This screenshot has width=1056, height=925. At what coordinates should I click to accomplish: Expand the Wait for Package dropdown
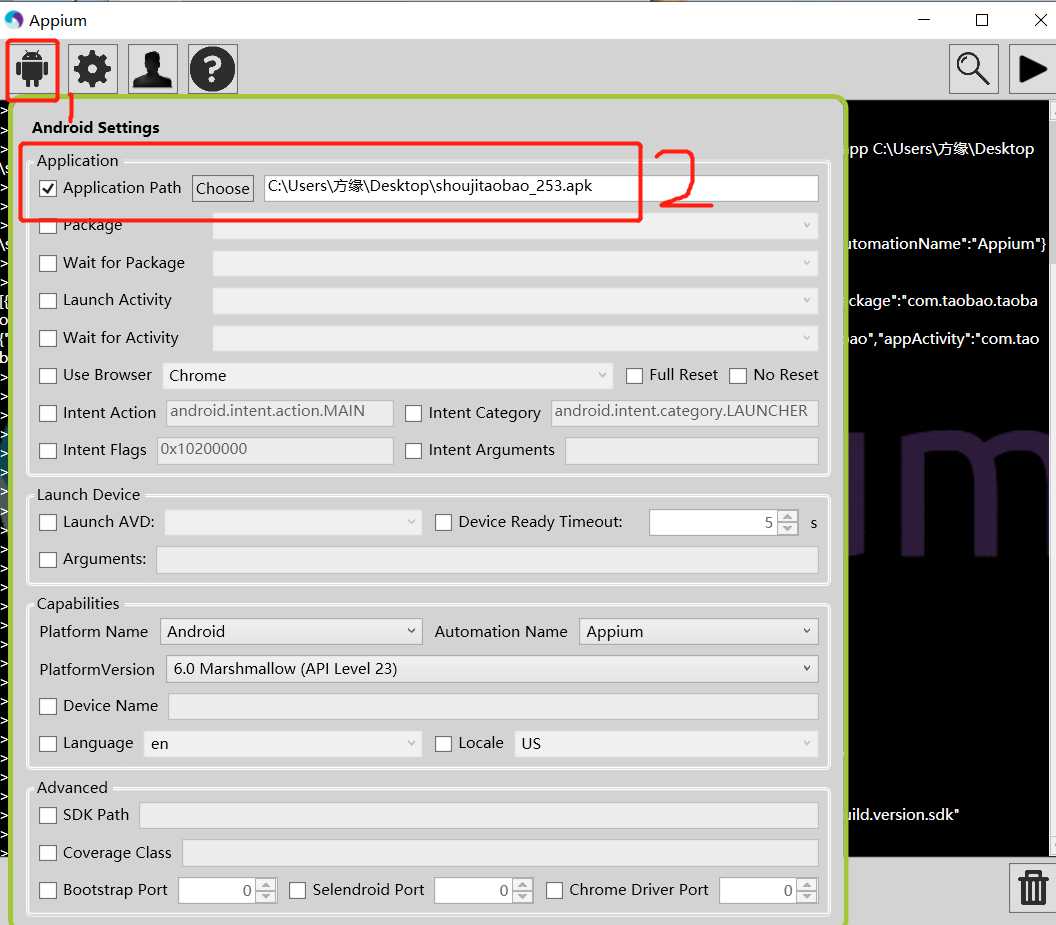[515, 263]
